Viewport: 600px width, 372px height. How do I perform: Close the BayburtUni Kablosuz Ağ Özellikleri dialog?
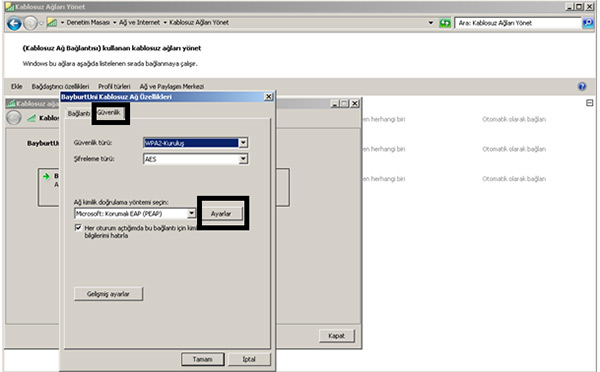tap(269, 97)
